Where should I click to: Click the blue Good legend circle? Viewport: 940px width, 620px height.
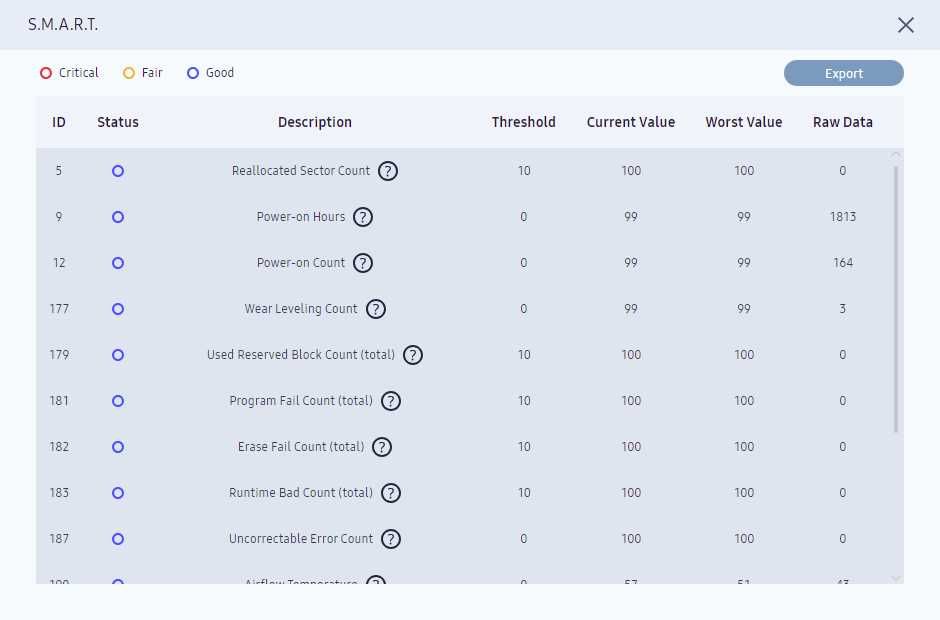[x=193, y=73]
